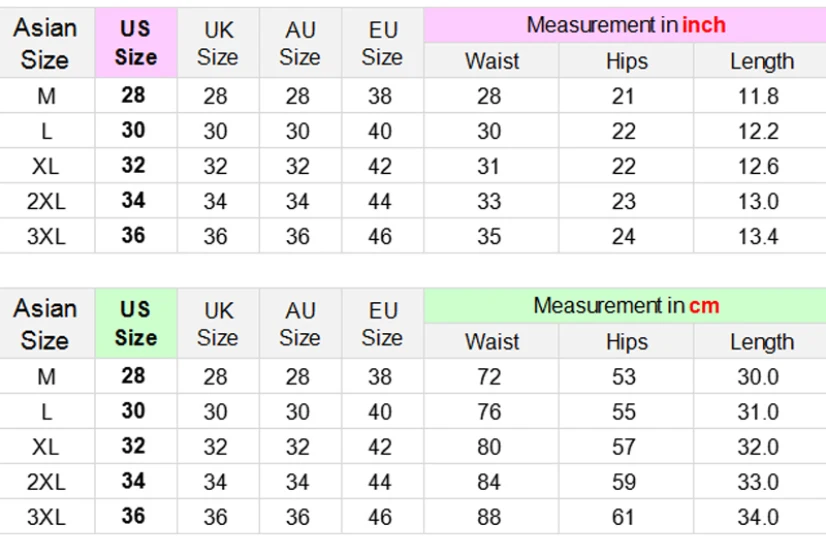Click the pink US Size header cell
Viewport: 826px width, 544px height.
click(x=135, y=43)
